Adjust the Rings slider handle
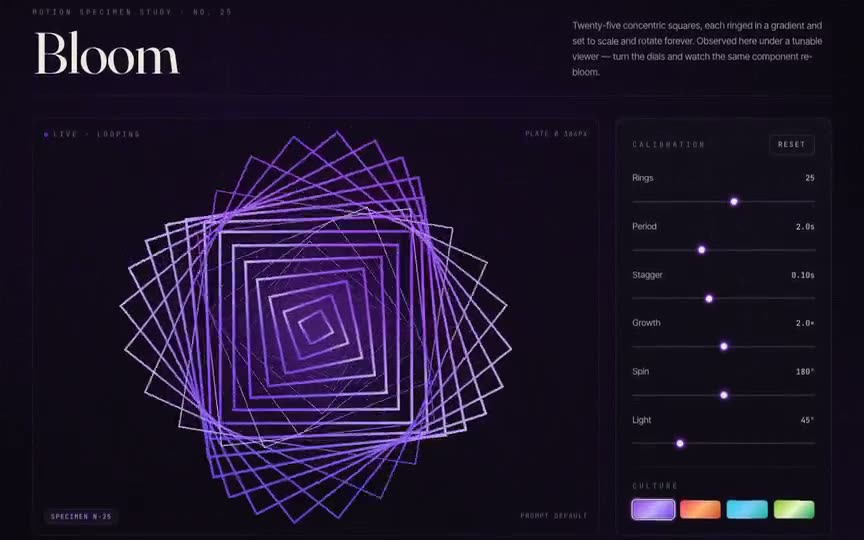864x540 pixels. pos(734,202)
